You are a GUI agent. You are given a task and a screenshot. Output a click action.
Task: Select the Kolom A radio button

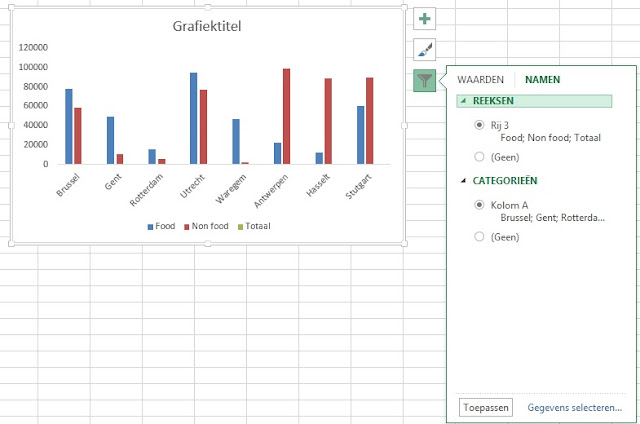tap(479, 205)
